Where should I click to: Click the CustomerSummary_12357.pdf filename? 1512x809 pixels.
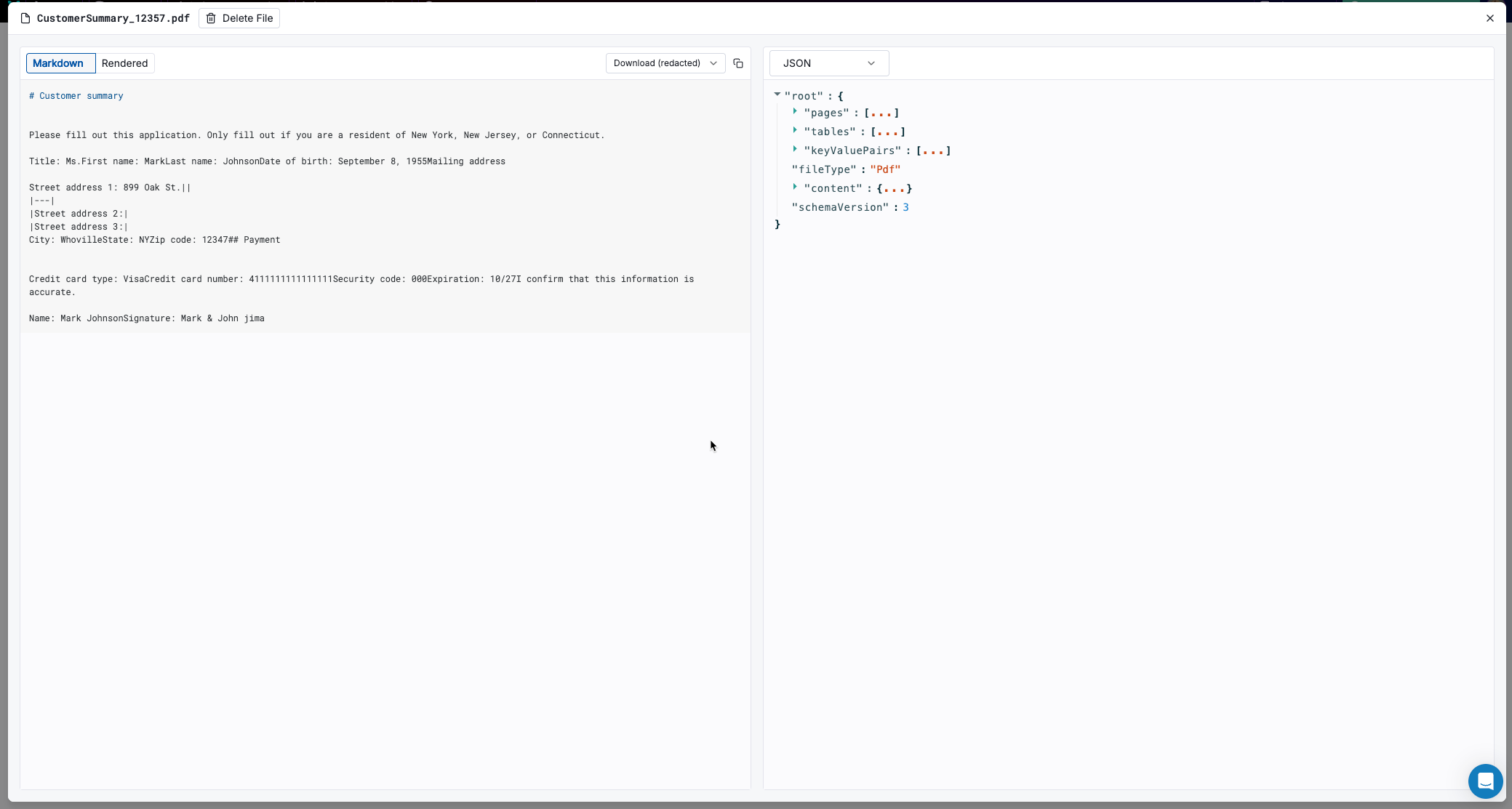[x=113, y=18]
